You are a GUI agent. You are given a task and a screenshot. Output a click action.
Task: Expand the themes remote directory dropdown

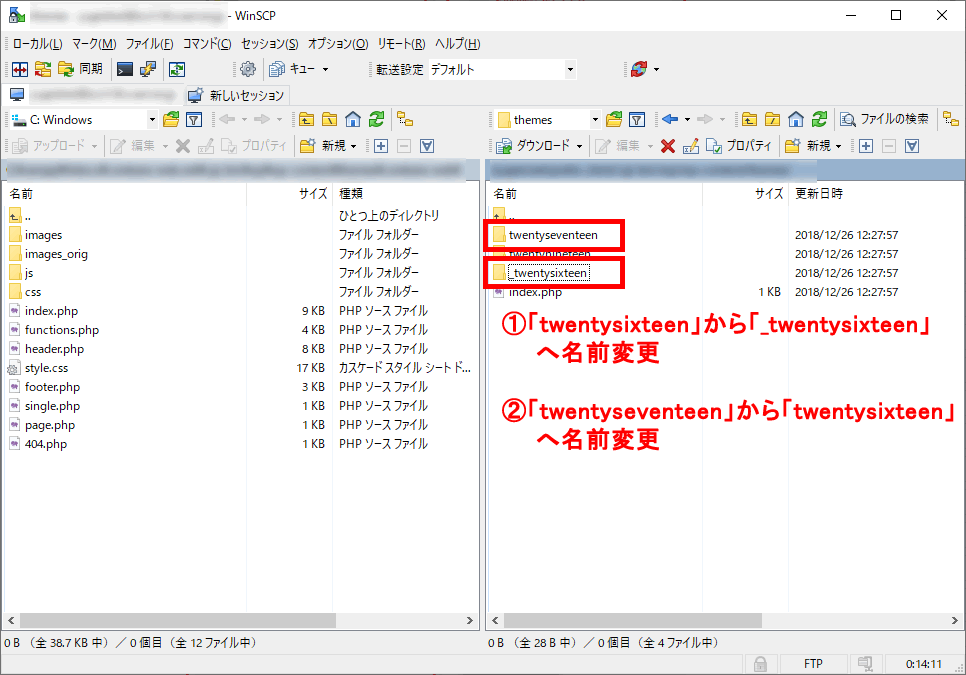point(595,119)
